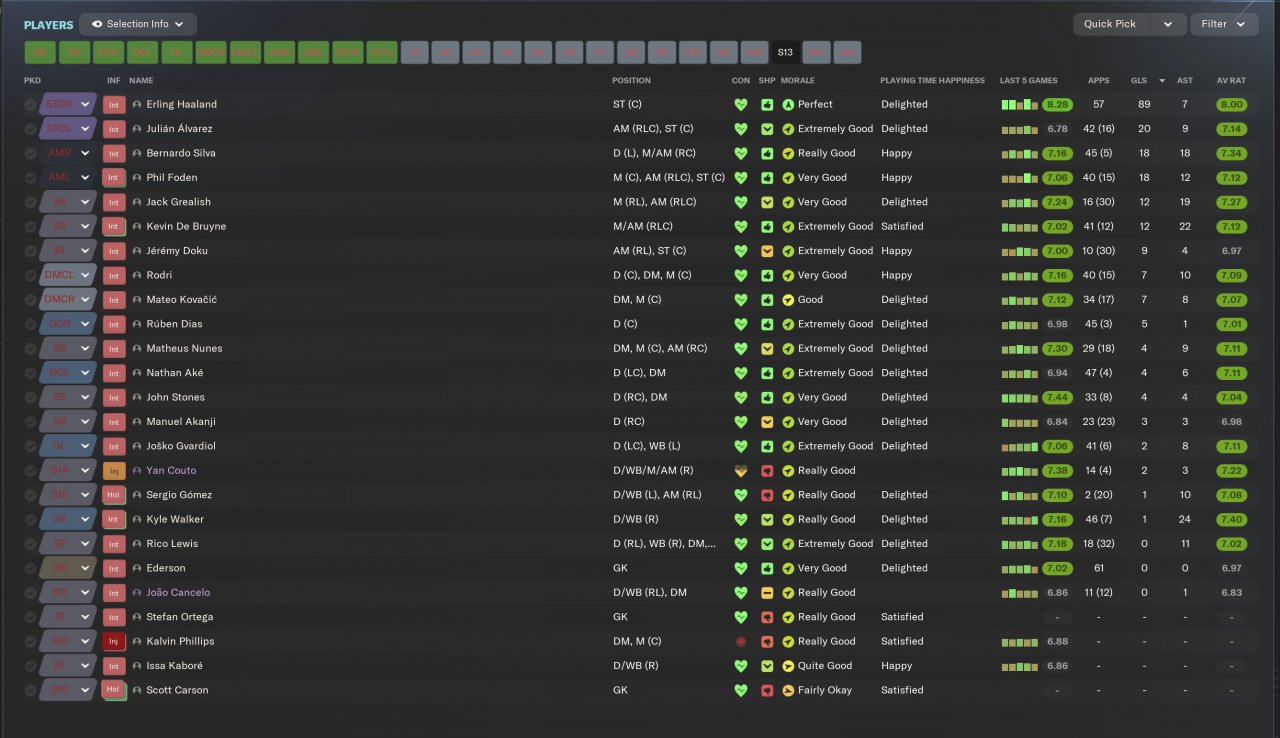Click the Hol badge beside Scott Carson
This screenshot has height=738, width=1280.
[x=114, y=690]
